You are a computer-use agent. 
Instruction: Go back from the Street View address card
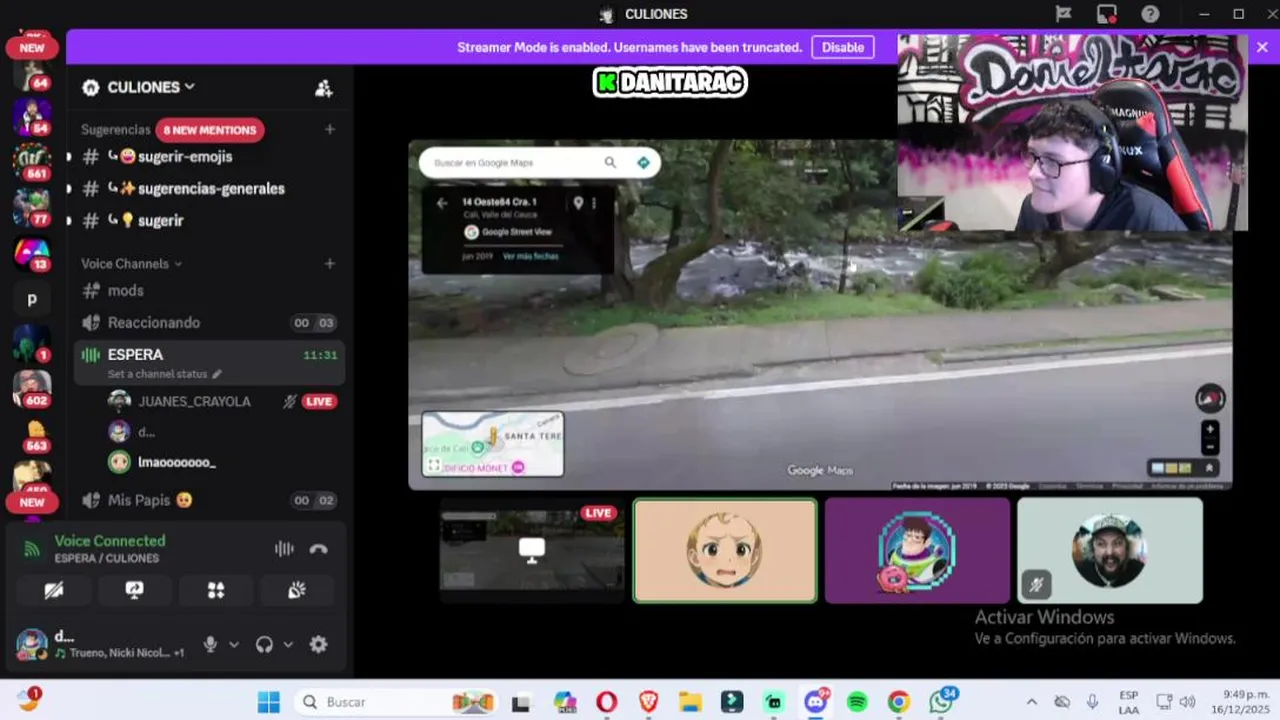(x=442, y=203)
